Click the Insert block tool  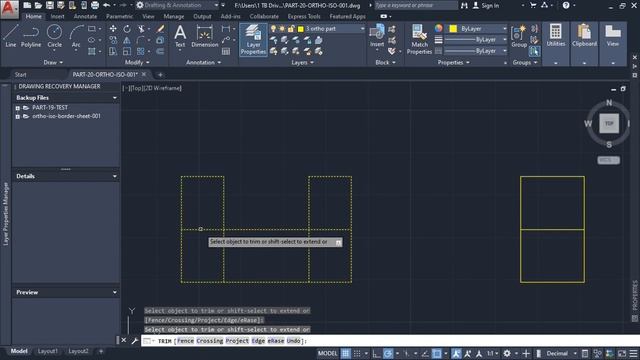(377, 36)
